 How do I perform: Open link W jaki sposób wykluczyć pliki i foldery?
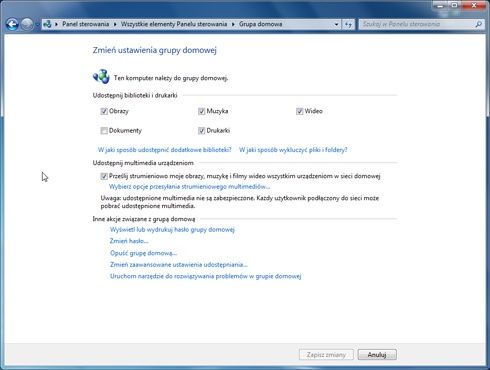(293, 150)
